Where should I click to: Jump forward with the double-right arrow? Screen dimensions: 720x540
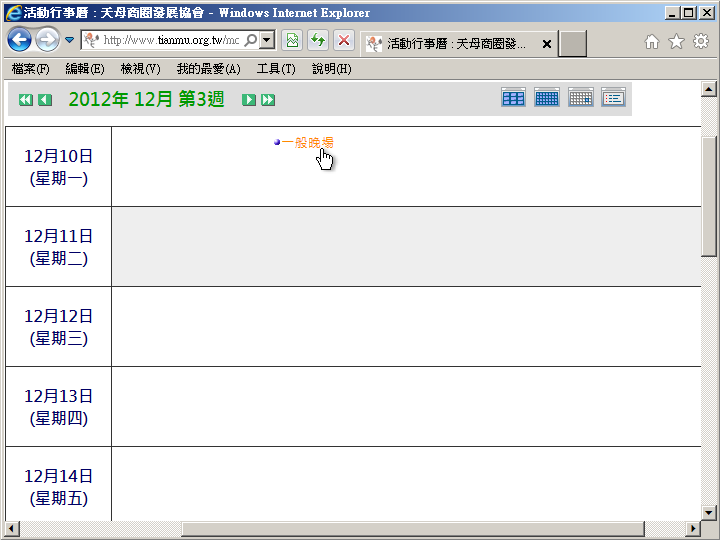[x=268, y=100]
